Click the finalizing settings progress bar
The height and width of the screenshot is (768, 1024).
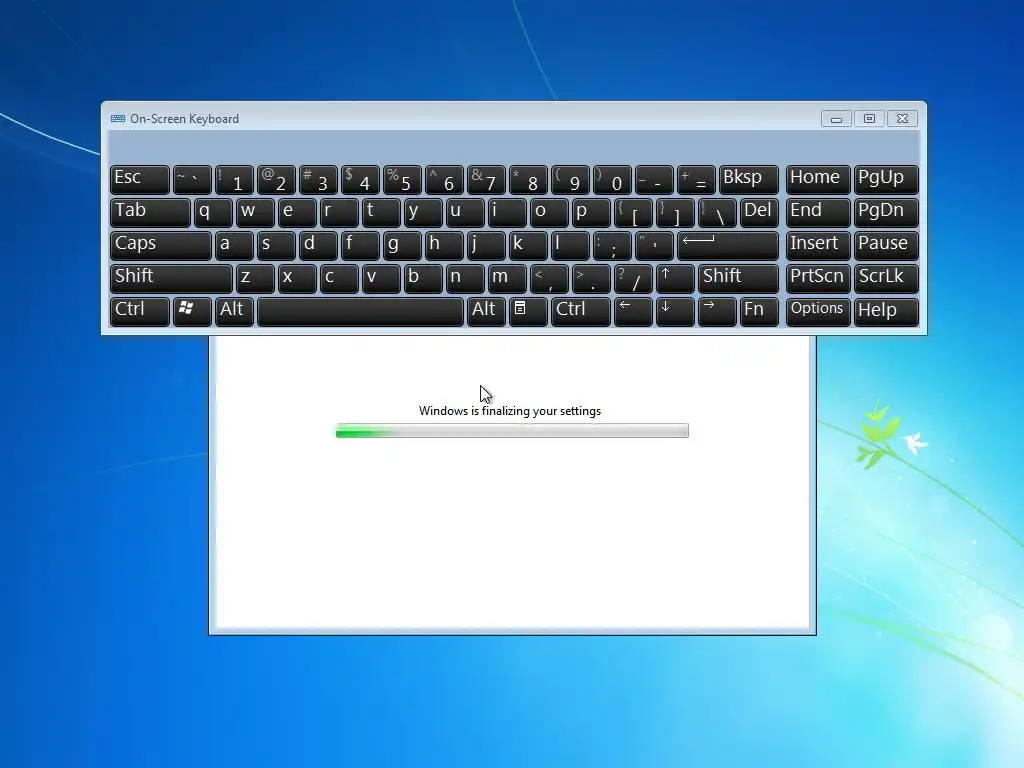[512, 430]
